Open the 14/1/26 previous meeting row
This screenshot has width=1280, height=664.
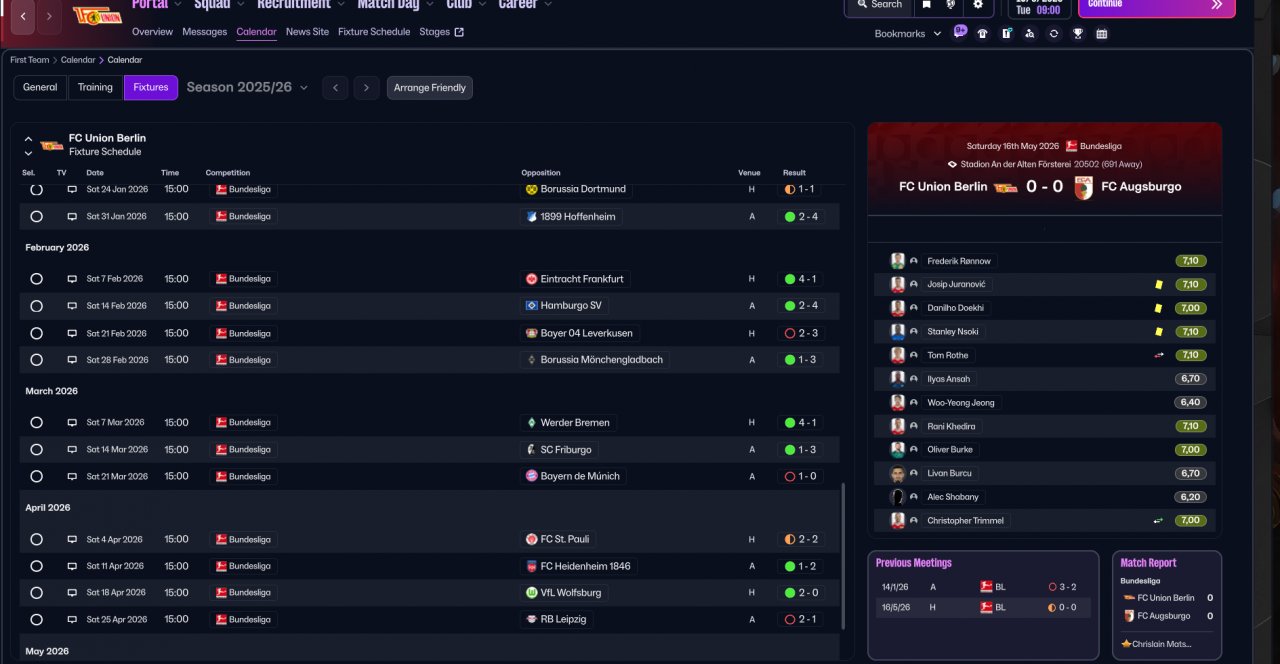981,587
